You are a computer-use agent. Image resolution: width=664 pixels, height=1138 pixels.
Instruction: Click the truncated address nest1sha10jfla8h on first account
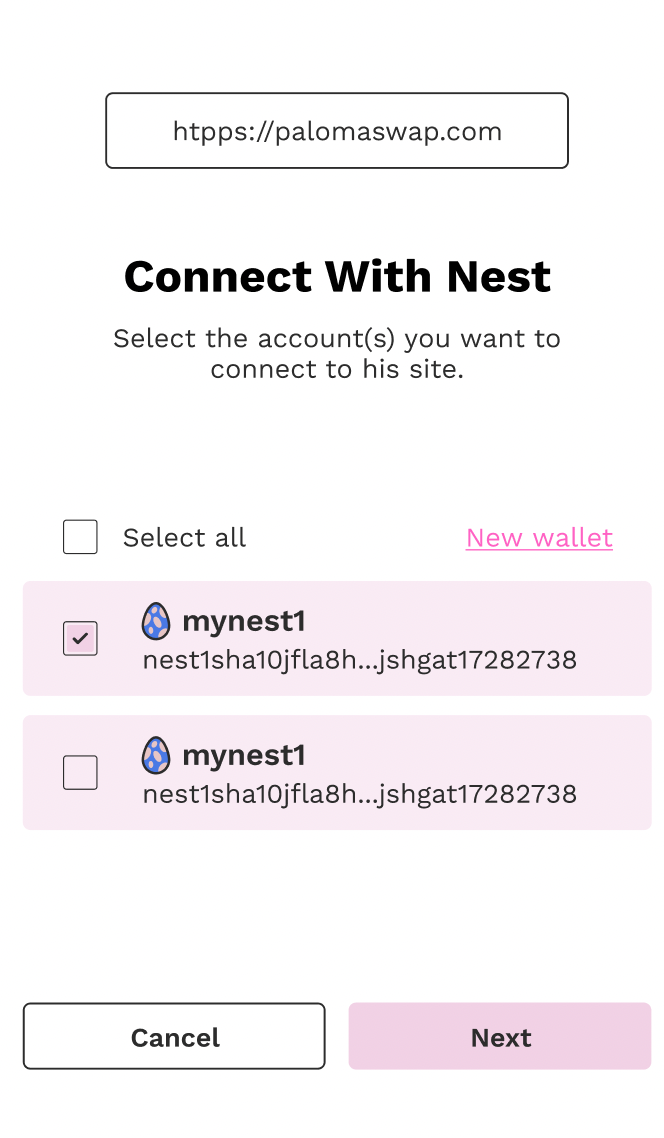pos(360,660)
